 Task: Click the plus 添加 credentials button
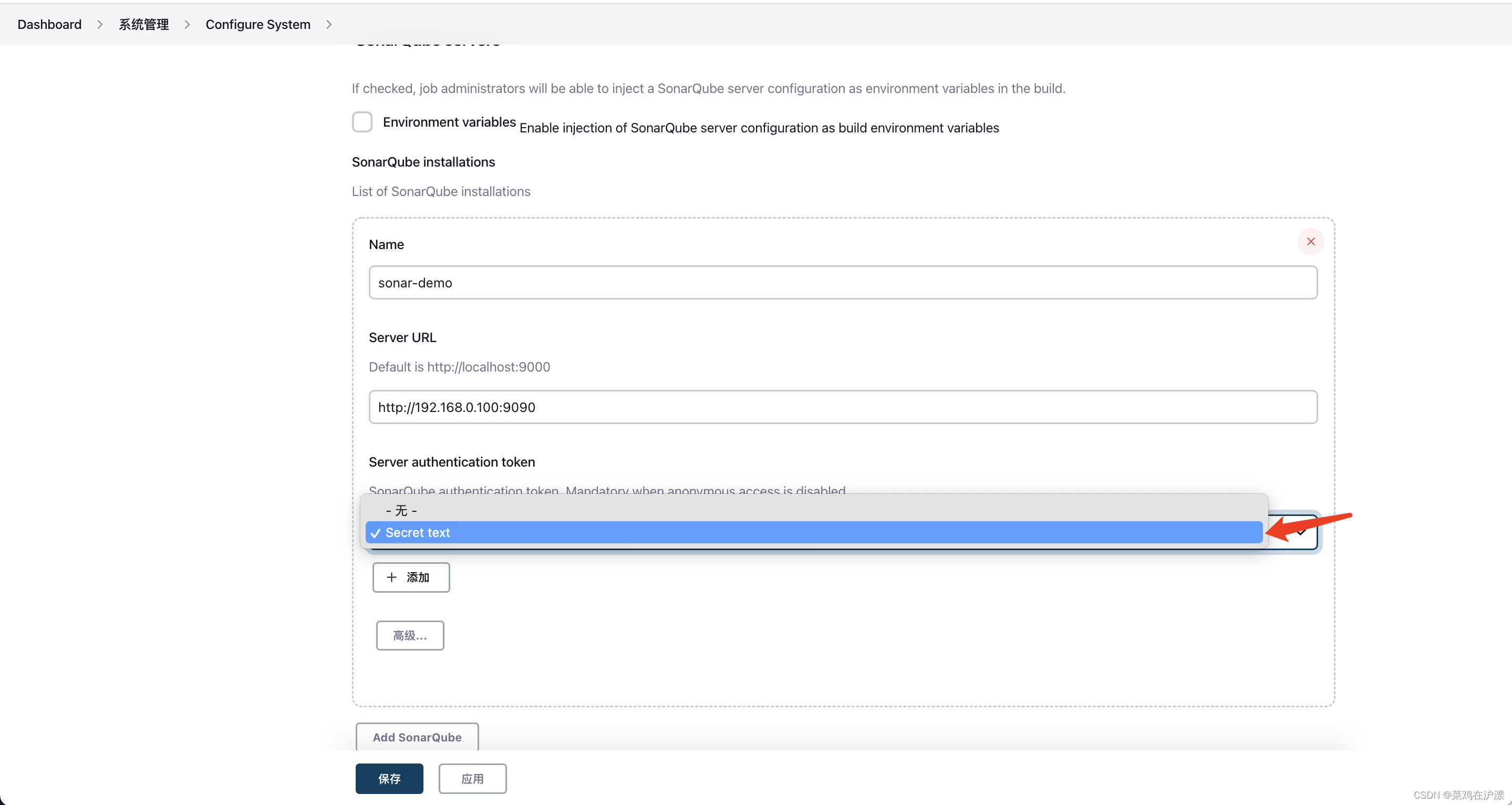410,577
